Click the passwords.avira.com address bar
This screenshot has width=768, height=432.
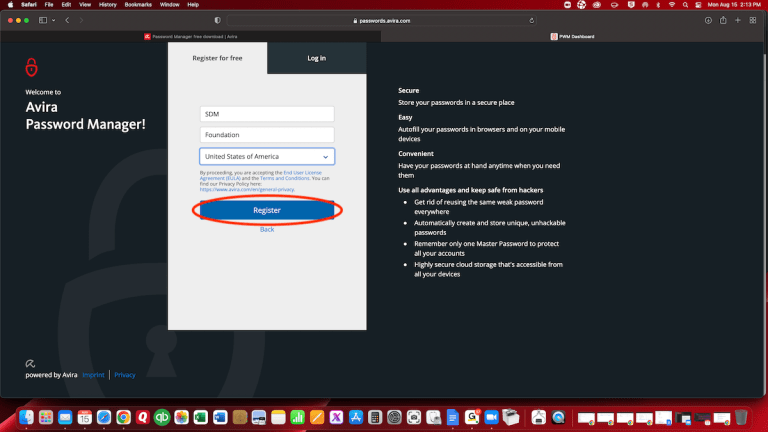pos(382,21)
